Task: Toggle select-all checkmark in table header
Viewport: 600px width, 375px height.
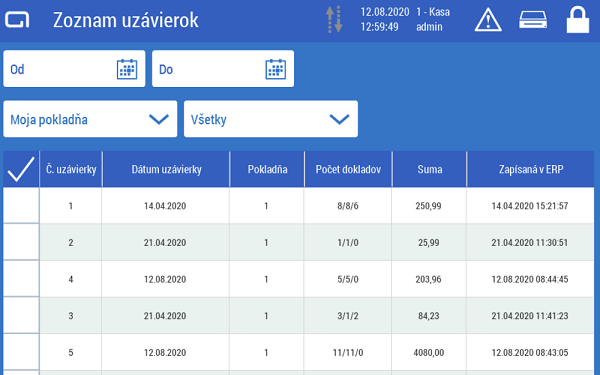Action: pos(21,169)
